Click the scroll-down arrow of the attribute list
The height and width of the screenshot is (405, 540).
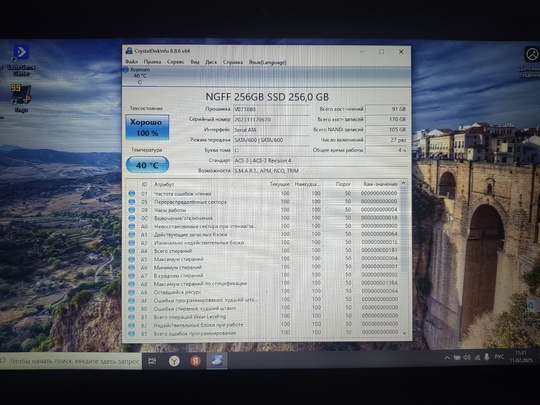(404, 333)
